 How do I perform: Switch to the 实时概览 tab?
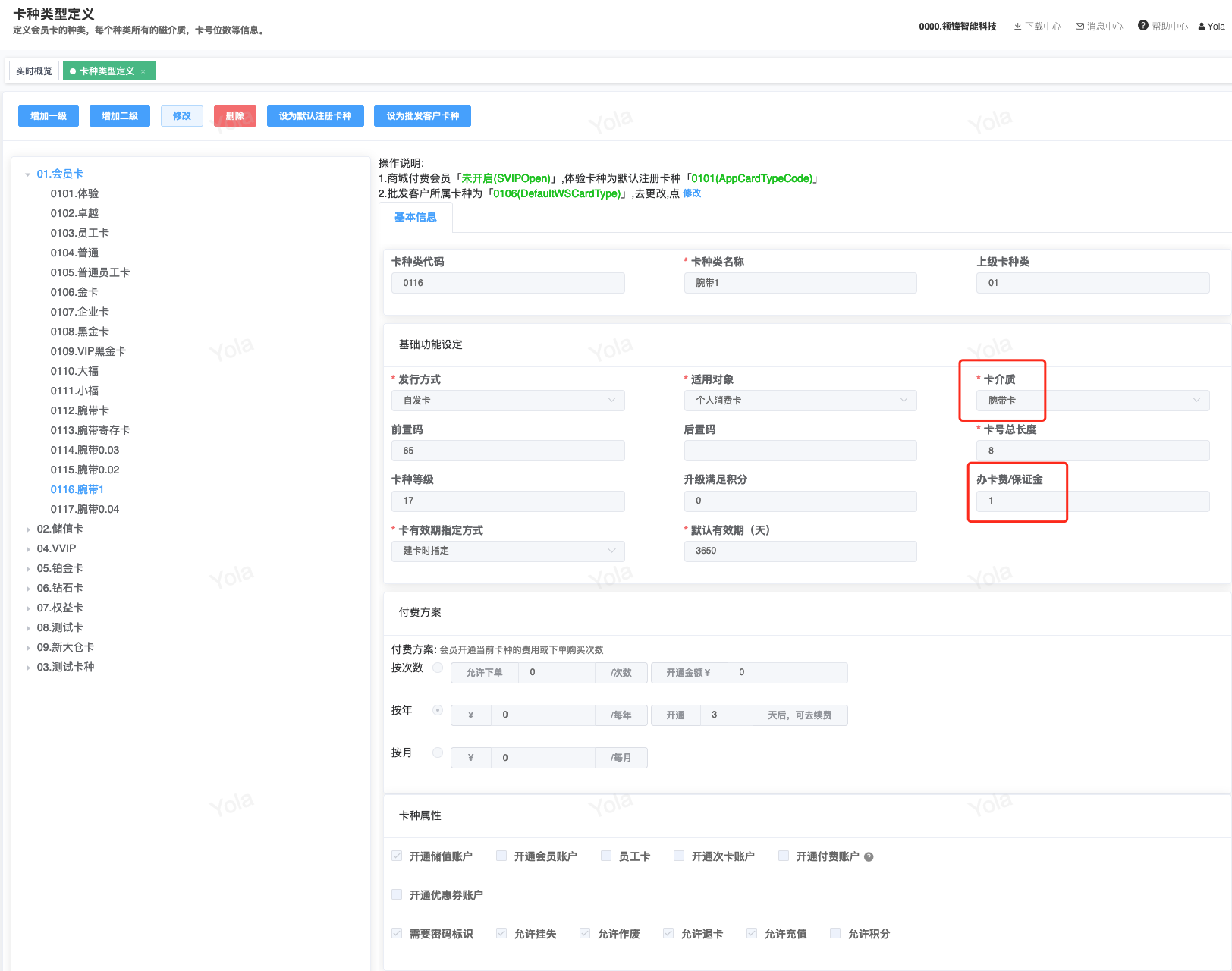[34, 71]
